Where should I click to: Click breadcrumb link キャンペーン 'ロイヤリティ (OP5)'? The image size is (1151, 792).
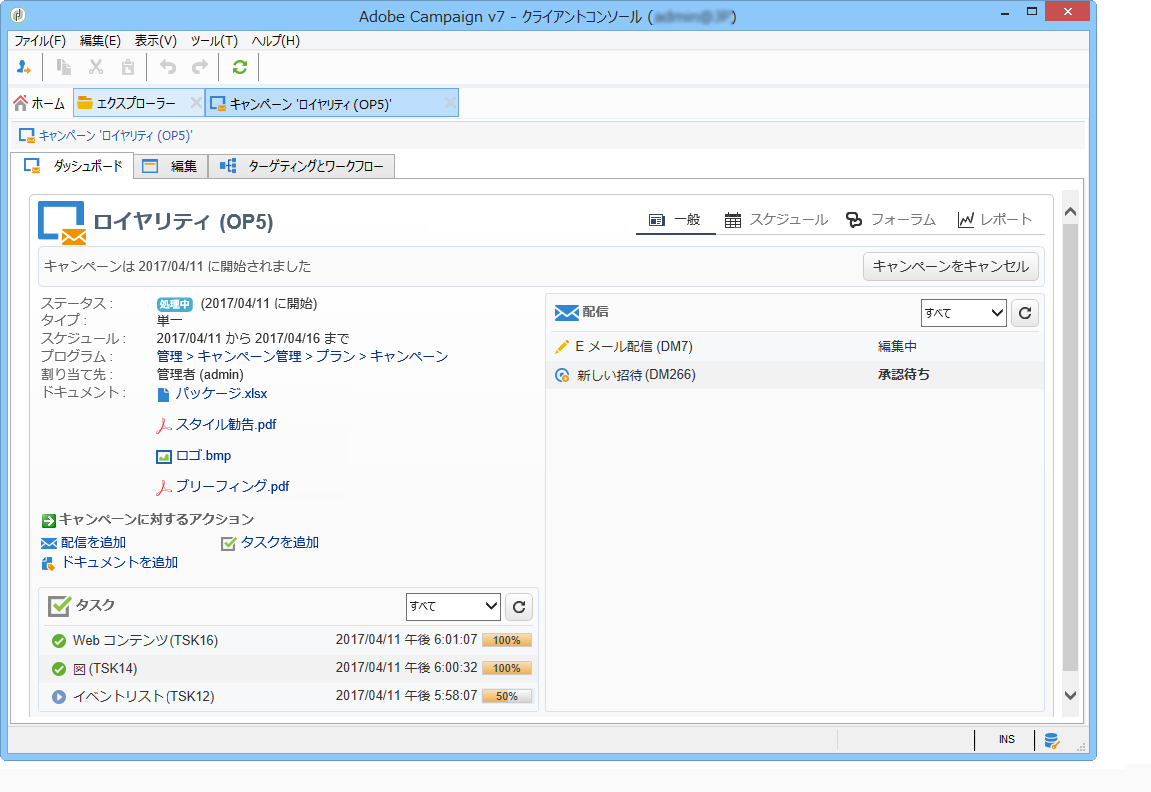(115, 136)
